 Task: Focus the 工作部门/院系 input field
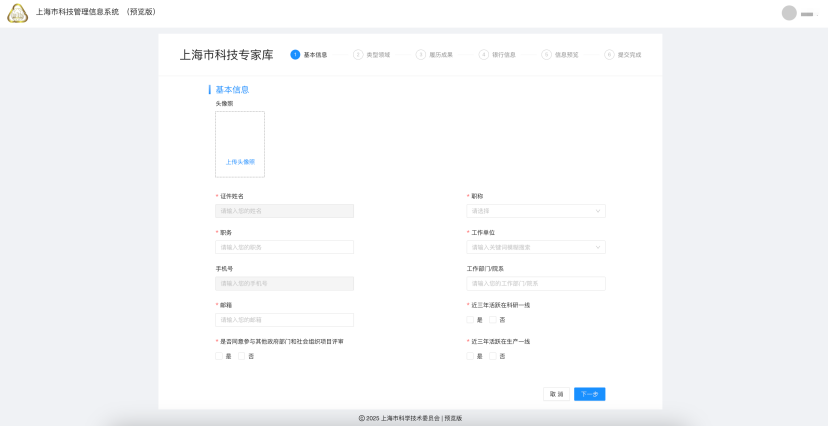[535, 284]
